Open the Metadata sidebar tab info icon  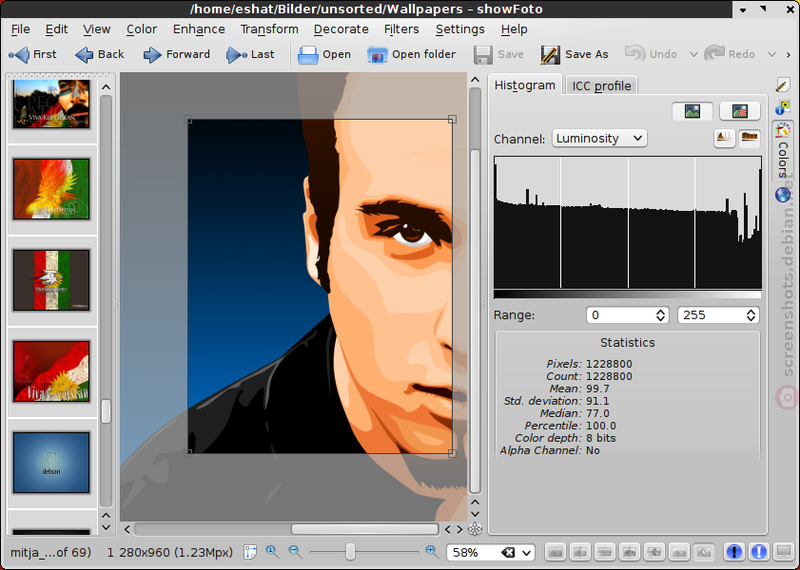783,108
